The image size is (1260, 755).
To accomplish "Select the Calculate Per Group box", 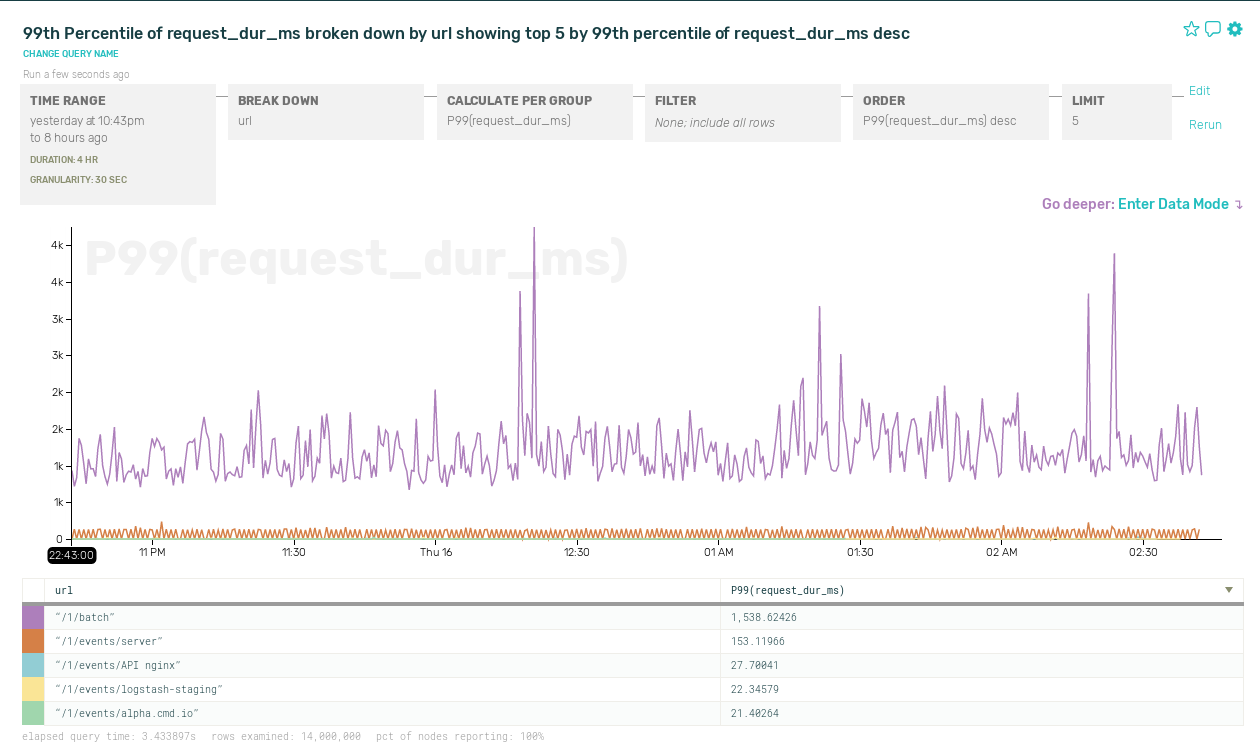I will (x=534, y=111).
